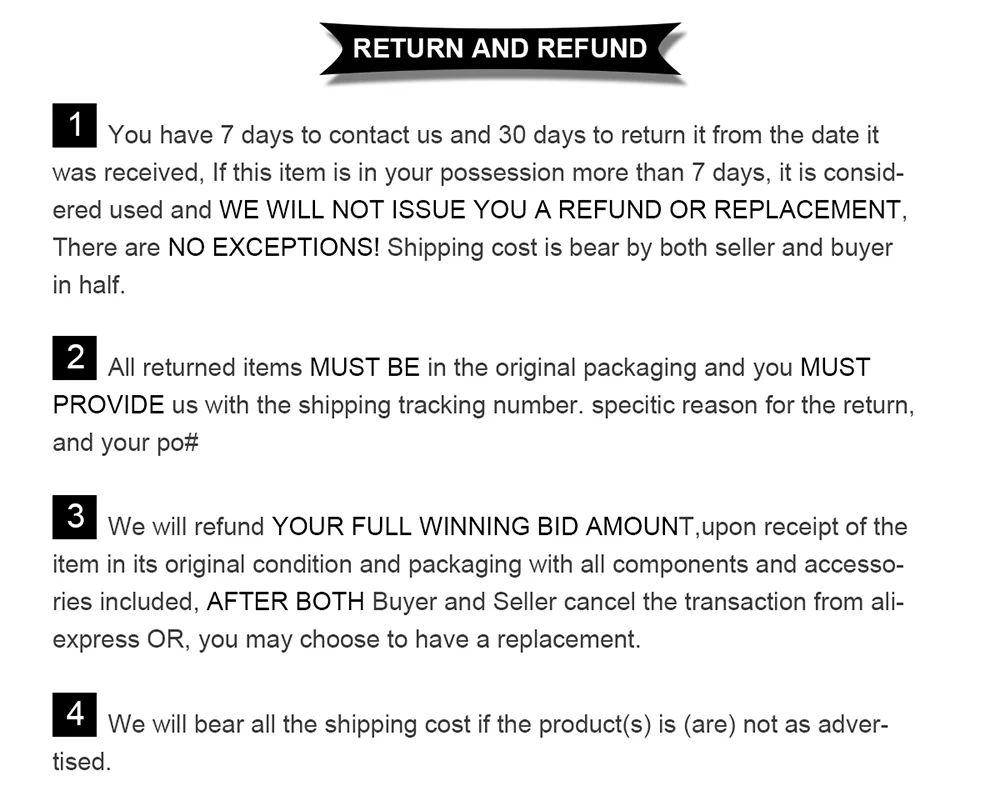Click the text NO EXCEPTIONS!

tap(274, 247)
